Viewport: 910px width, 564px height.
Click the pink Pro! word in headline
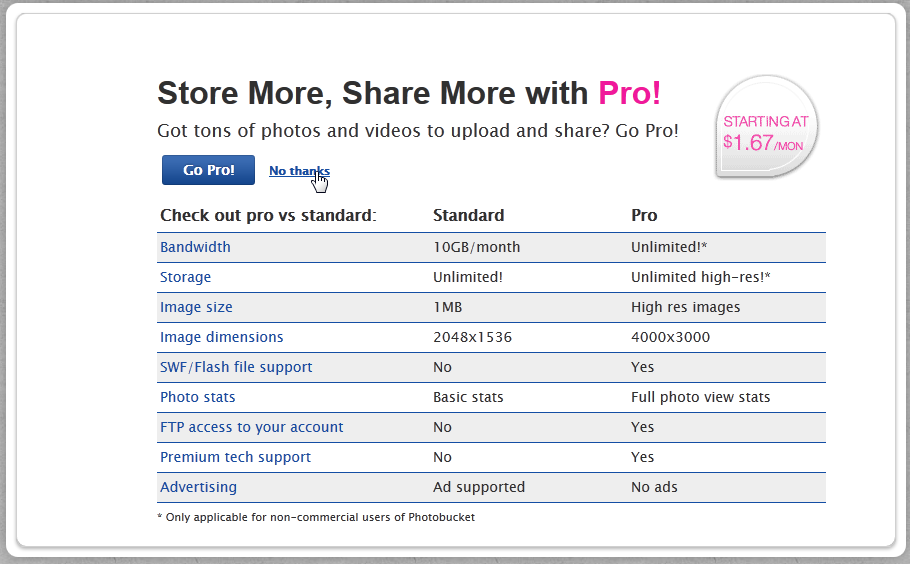pos(629,93)
